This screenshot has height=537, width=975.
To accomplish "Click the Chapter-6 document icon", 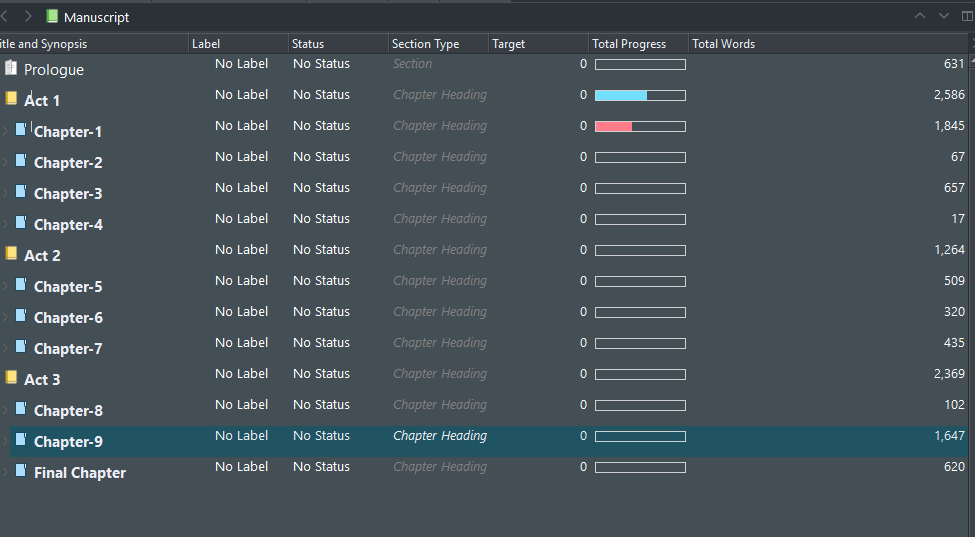I will point(21,315).
